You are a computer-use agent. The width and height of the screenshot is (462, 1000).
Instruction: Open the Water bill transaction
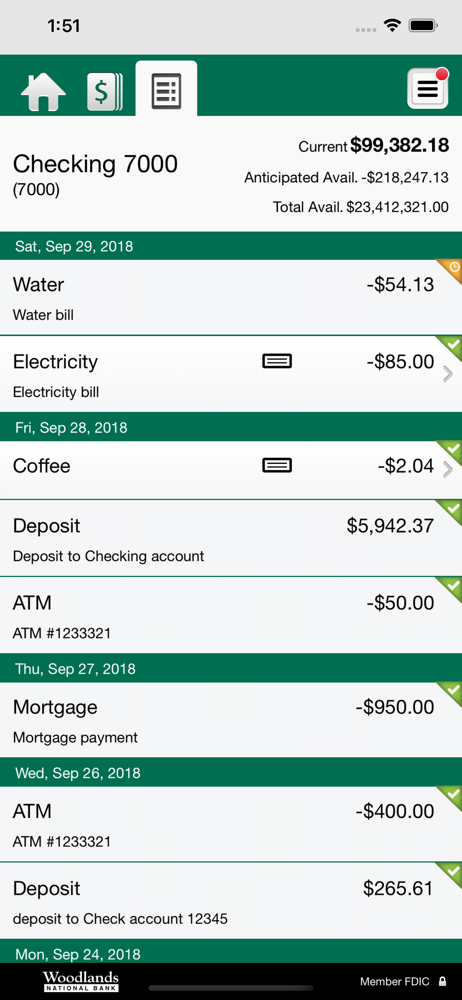[231, 297]
